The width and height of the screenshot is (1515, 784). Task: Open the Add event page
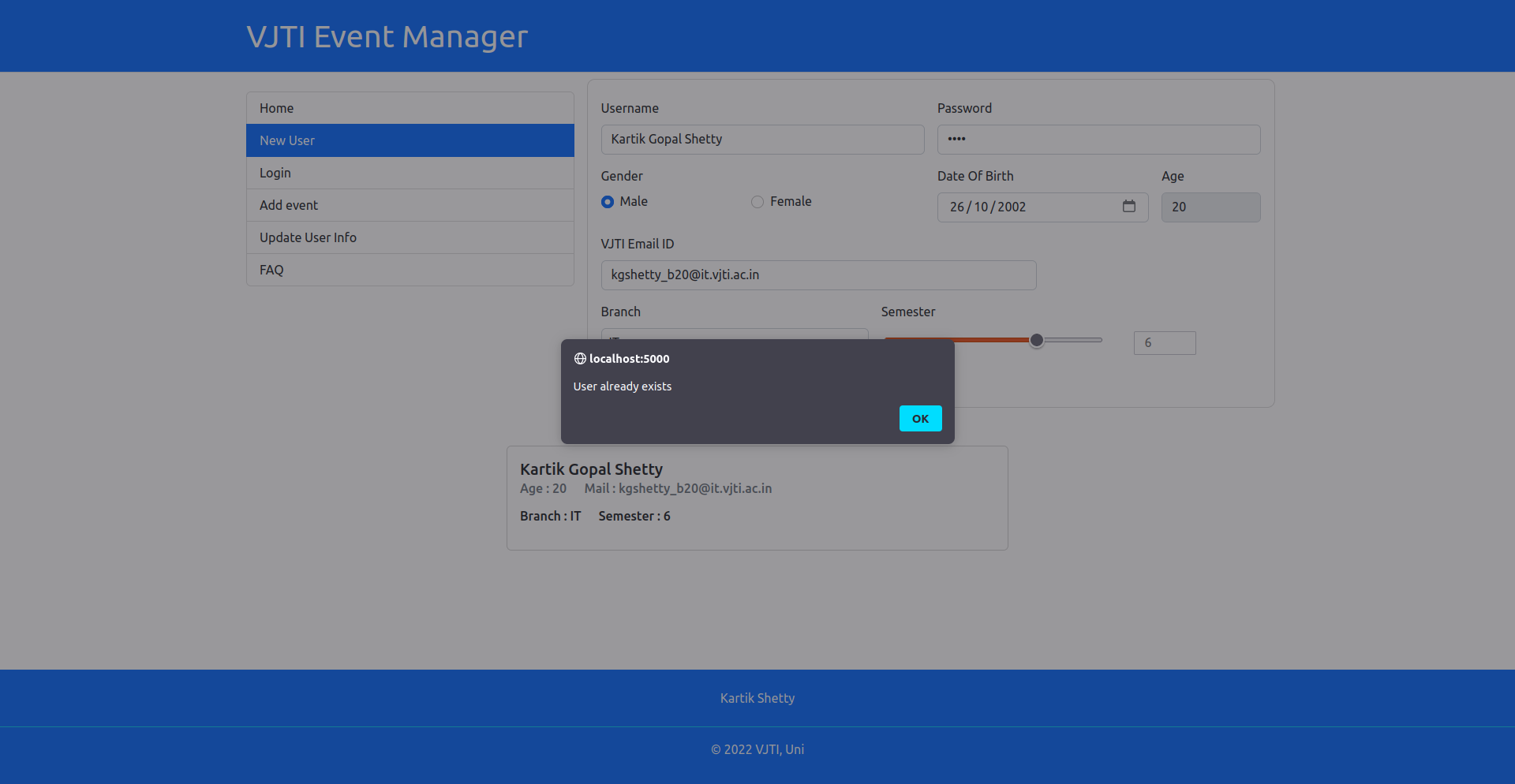[x=410, y=205]
